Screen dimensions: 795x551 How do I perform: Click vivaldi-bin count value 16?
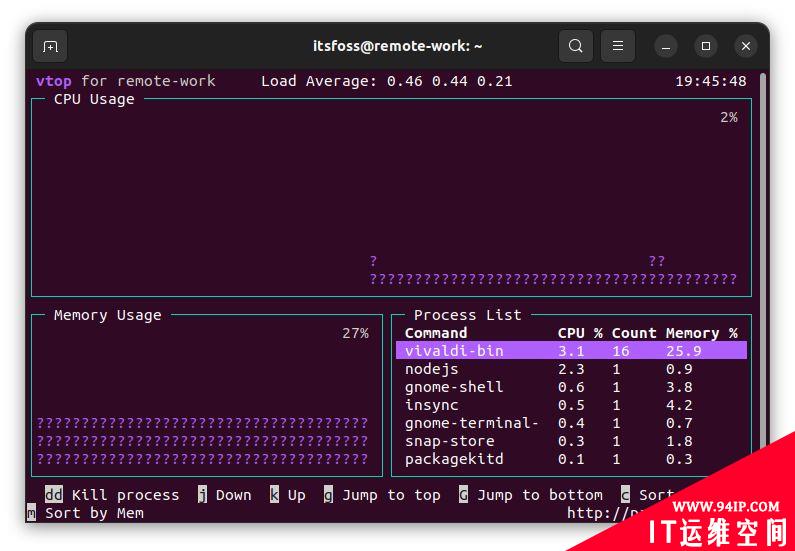pyautogui.click(x=621, y=351)
